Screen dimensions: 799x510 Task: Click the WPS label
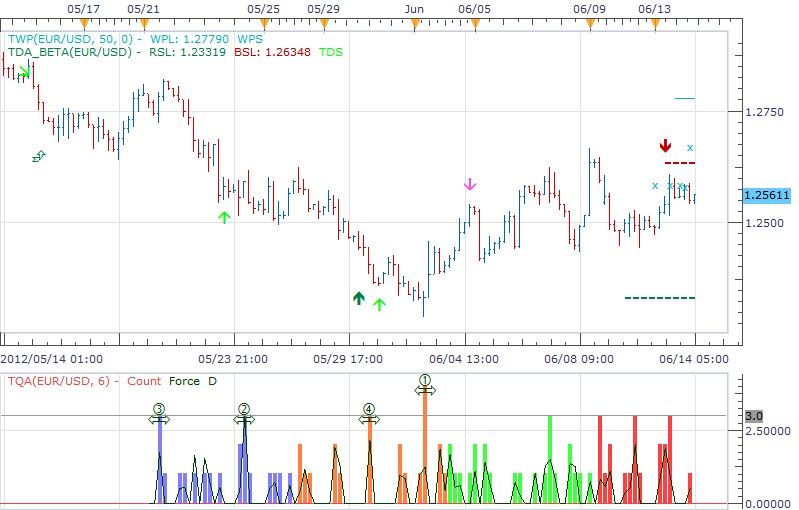click(x=250, y=39)
